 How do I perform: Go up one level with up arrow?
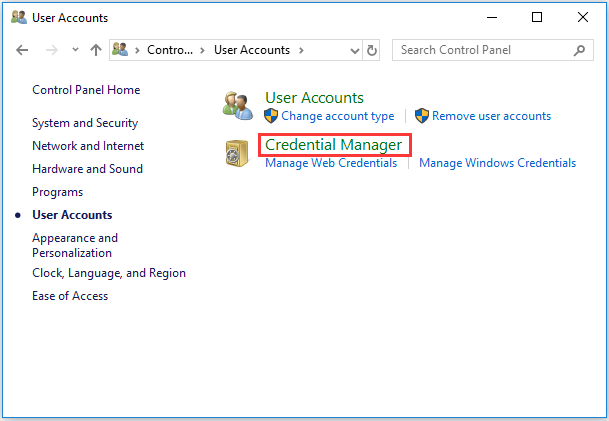click(x=96, y=50)
